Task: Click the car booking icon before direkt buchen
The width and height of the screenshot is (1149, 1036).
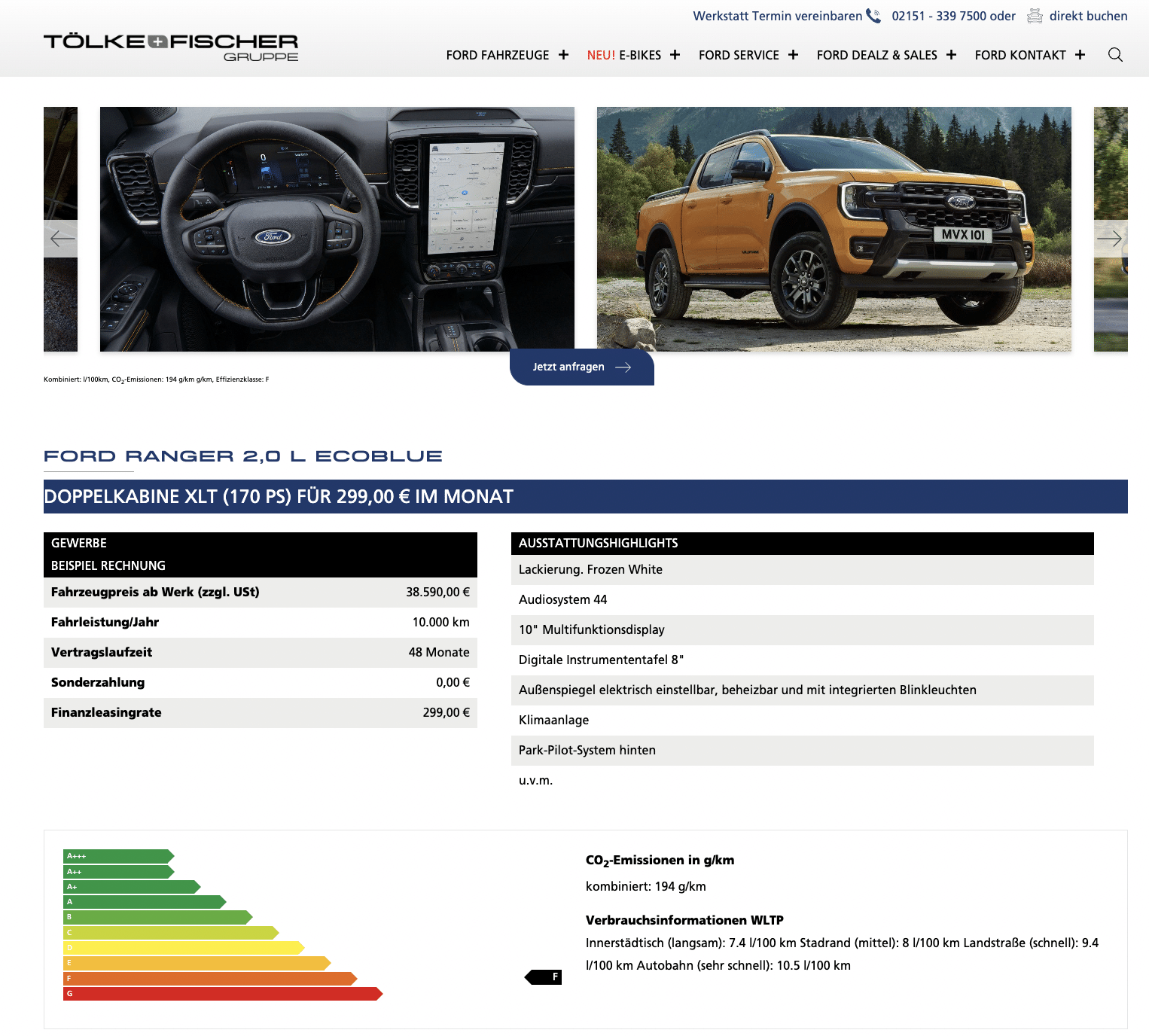Action: [x=1035, y=16]
